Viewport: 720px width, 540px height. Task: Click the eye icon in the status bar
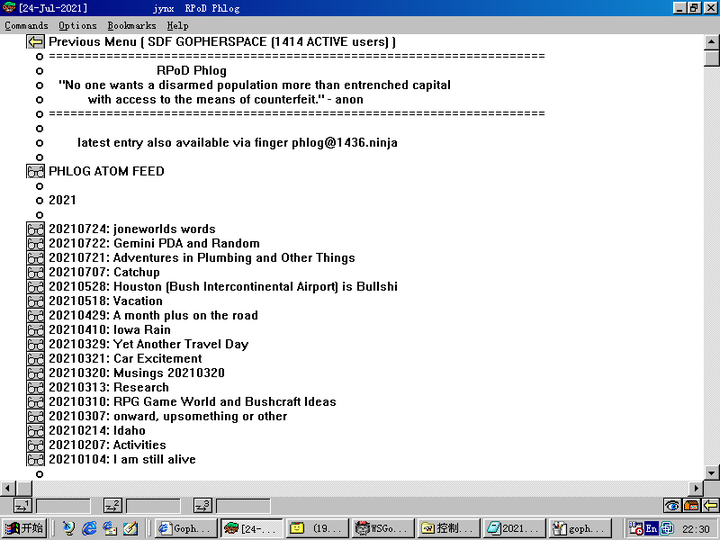coord(672,506)
